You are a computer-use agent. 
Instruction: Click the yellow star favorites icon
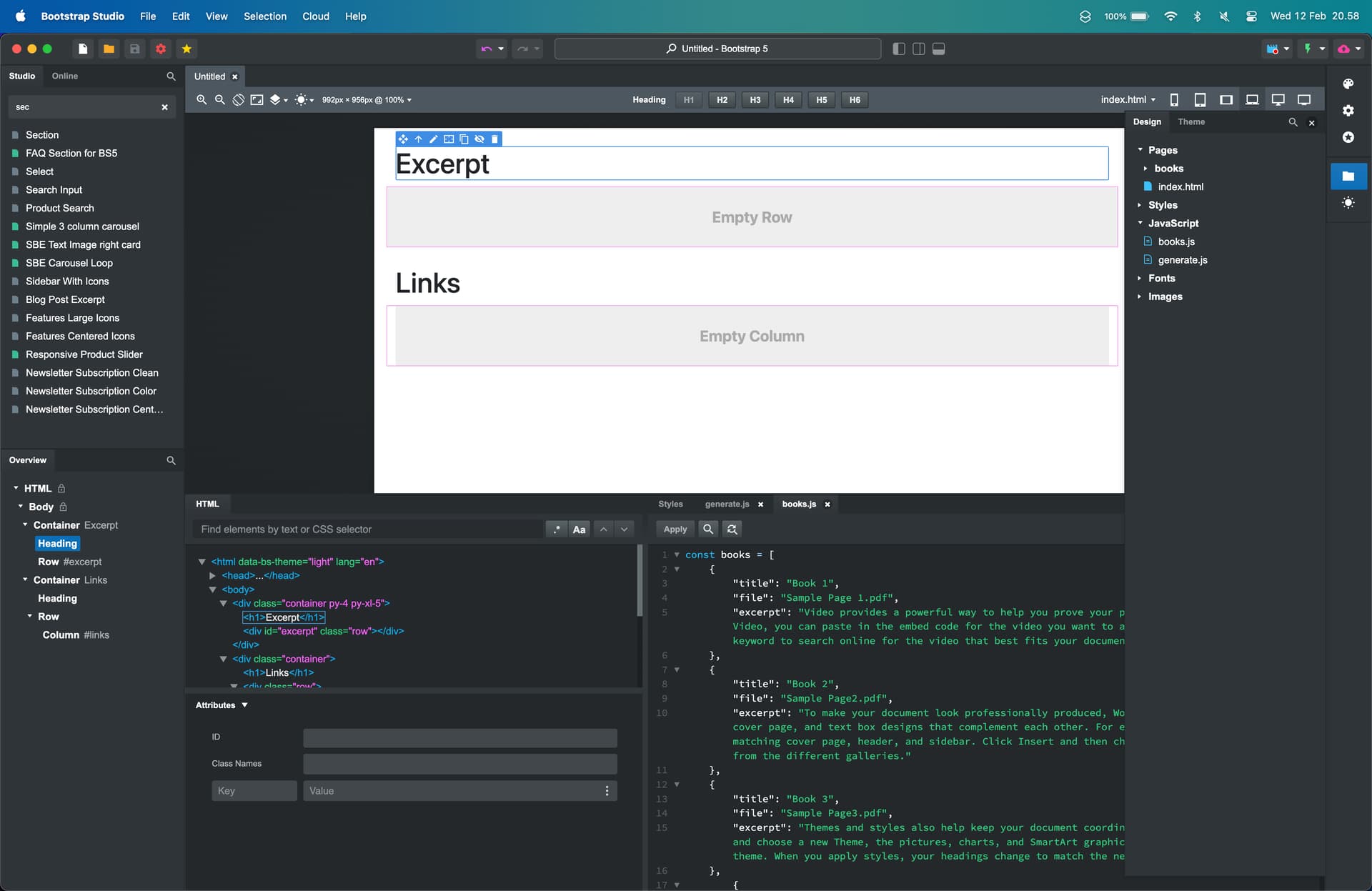pos(187,49)
